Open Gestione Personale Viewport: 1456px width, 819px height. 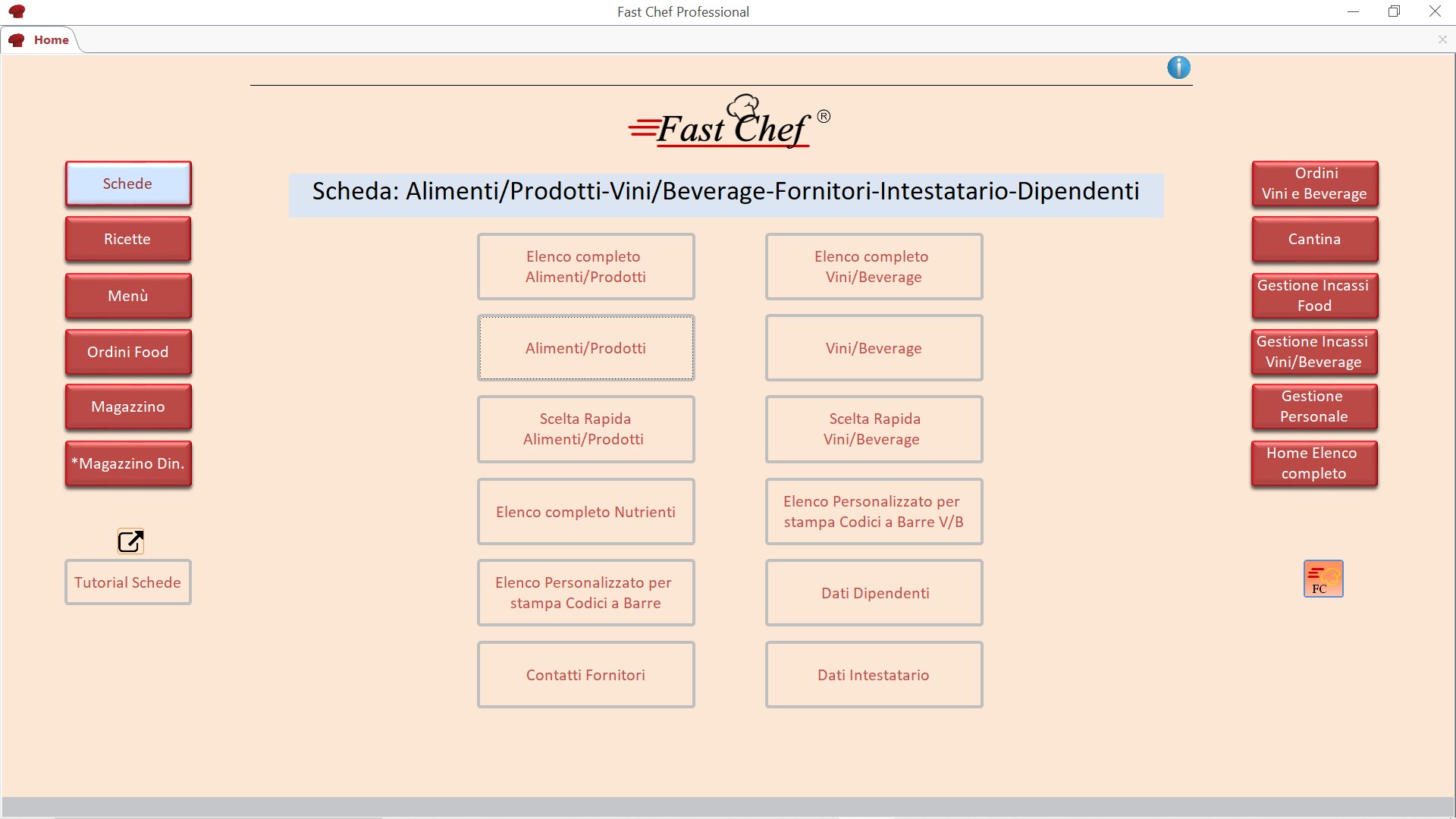click(1314, 406)
